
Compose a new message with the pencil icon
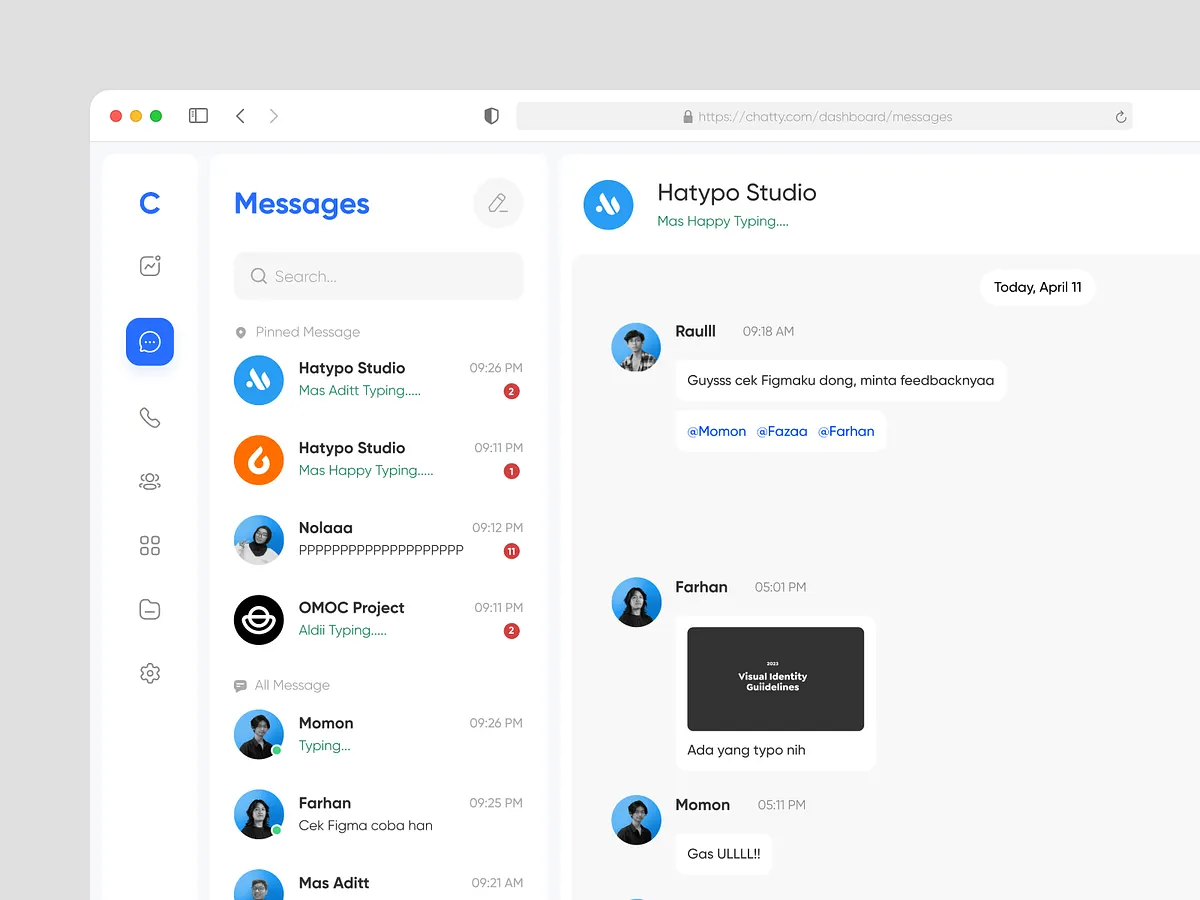click(x=497, y=202)
